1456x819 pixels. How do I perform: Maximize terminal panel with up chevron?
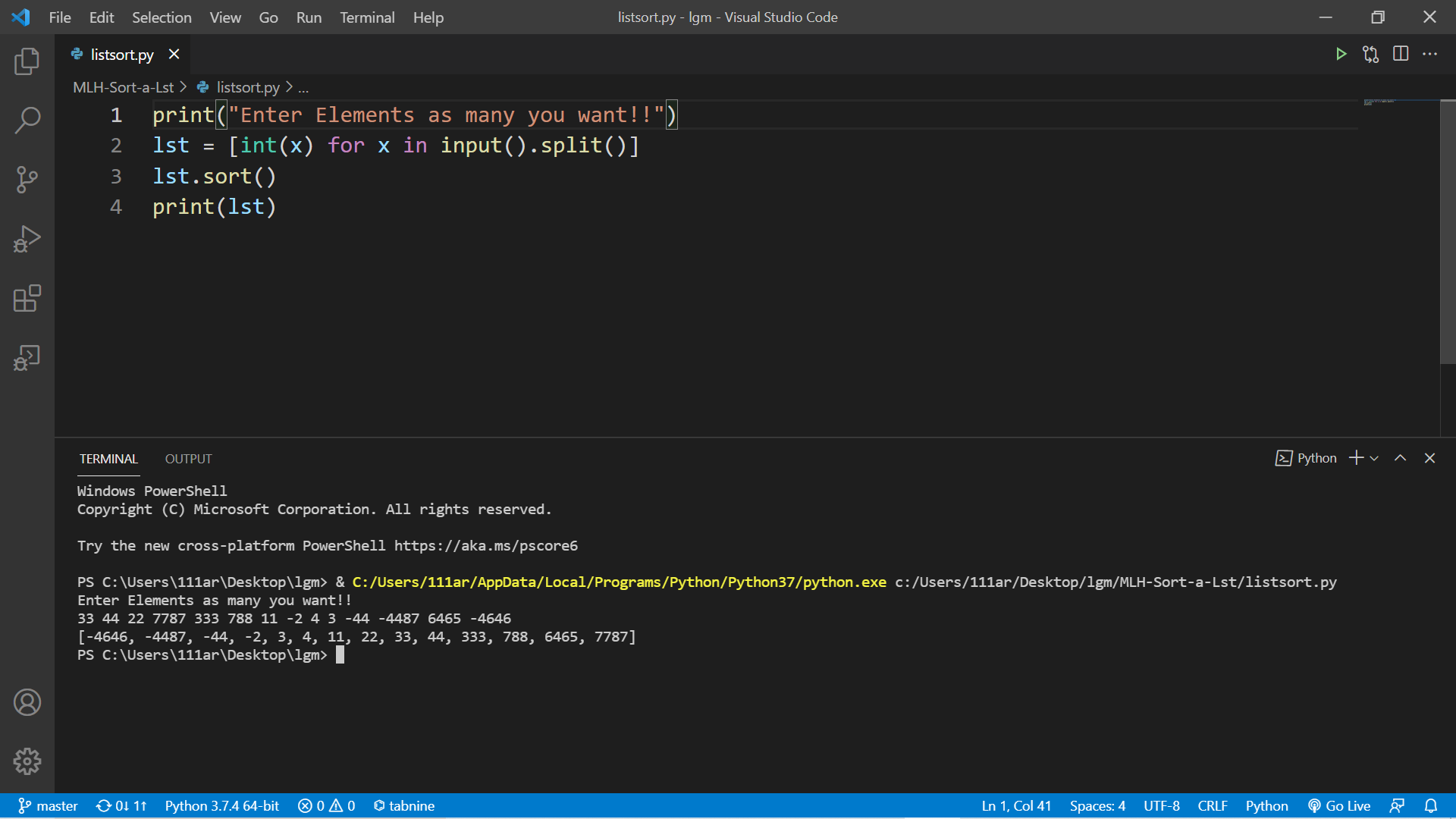1400,458
